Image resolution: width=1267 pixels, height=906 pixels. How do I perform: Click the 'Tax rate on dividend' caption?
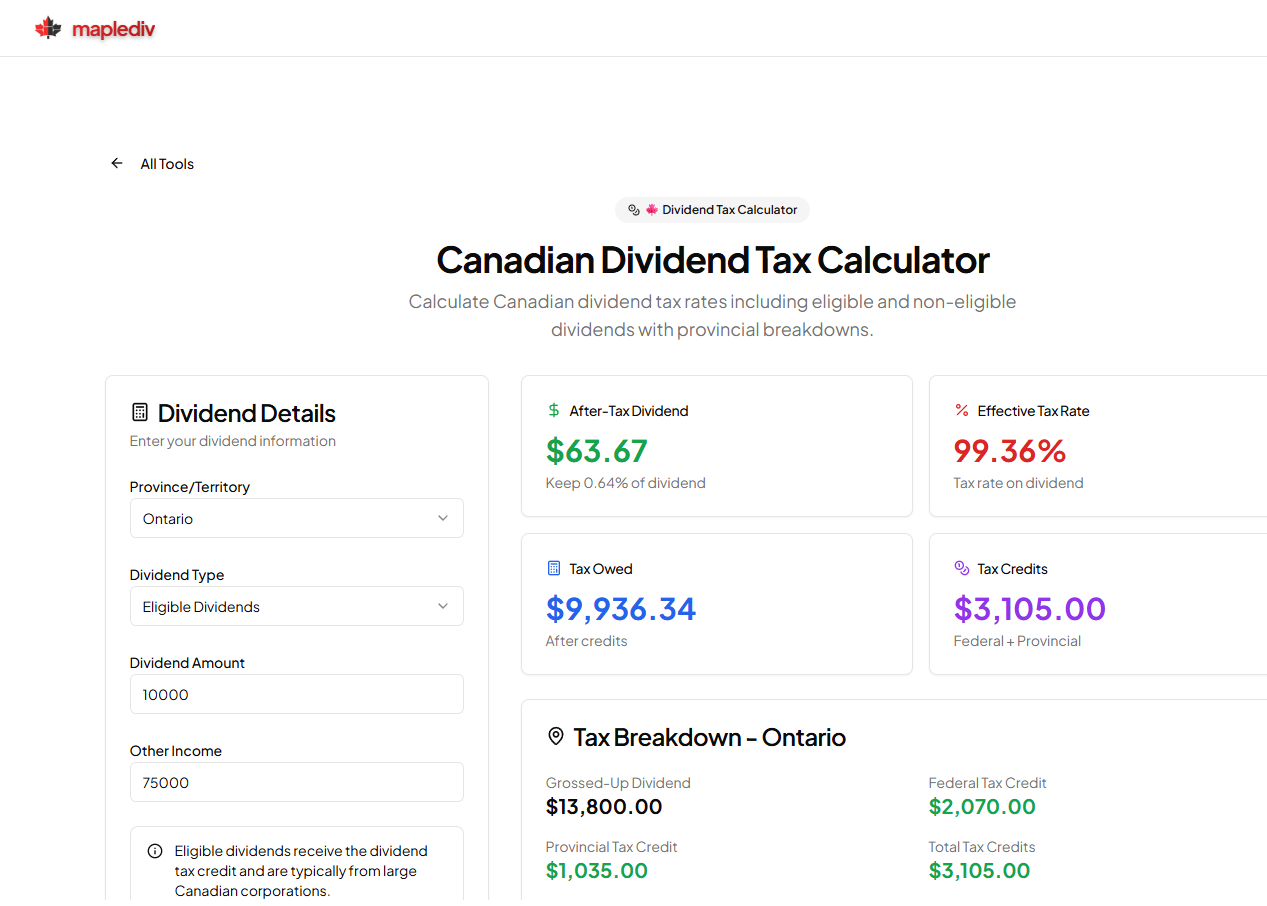pyautogui.click(x=1018, y=483)
